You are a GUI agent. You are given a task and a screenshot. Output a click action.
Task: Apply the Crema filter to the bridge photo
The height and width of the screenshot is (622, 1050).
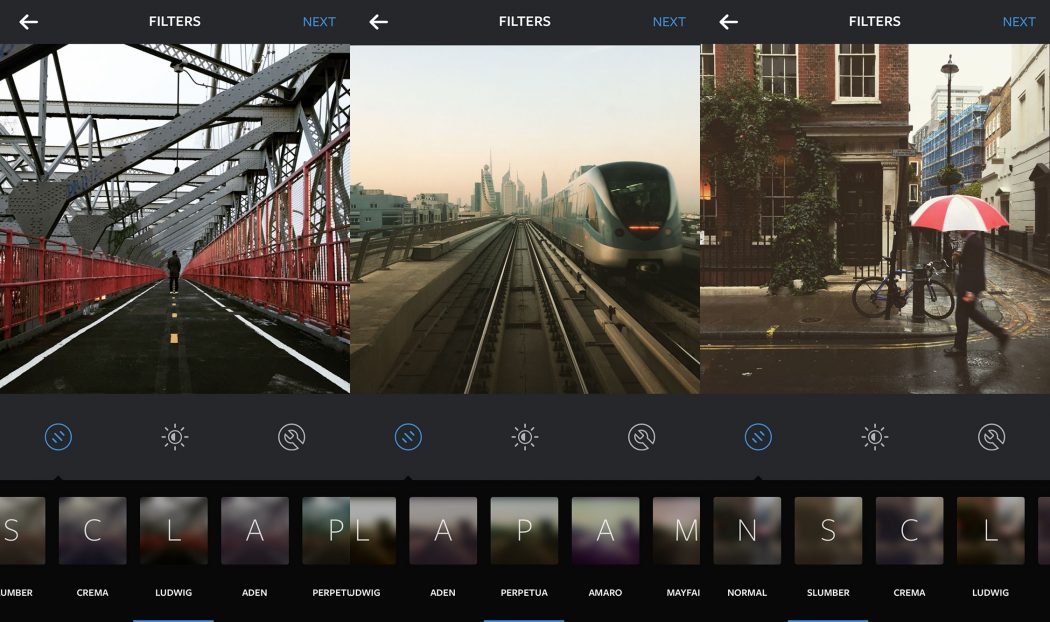point(92,530)
